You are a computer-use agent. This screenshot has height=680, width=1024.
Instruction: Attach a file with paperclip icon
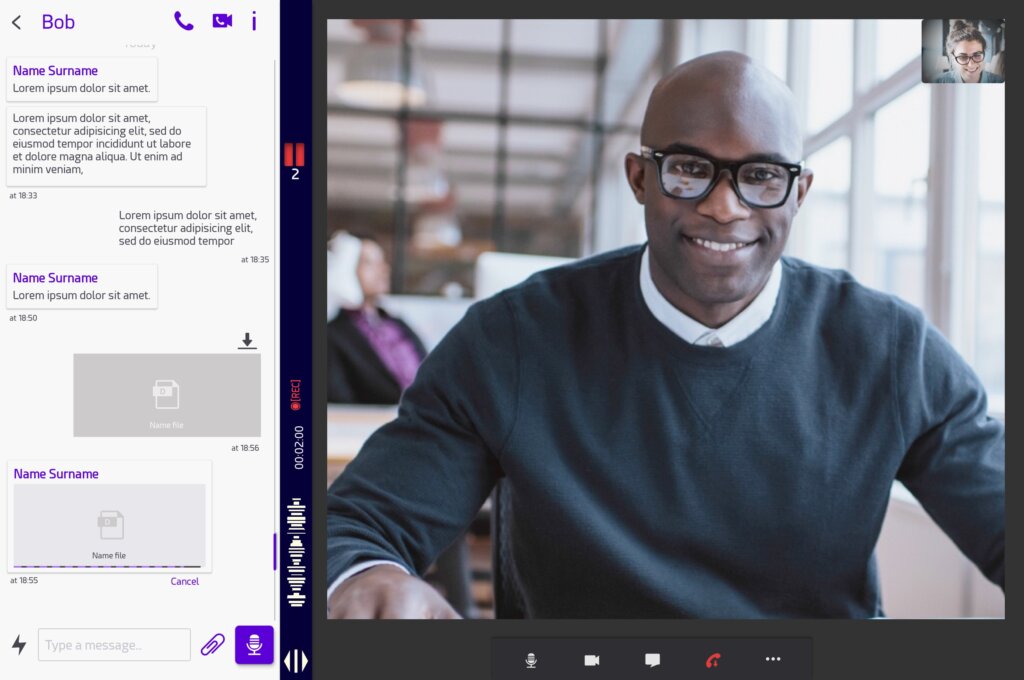point(212,645)
